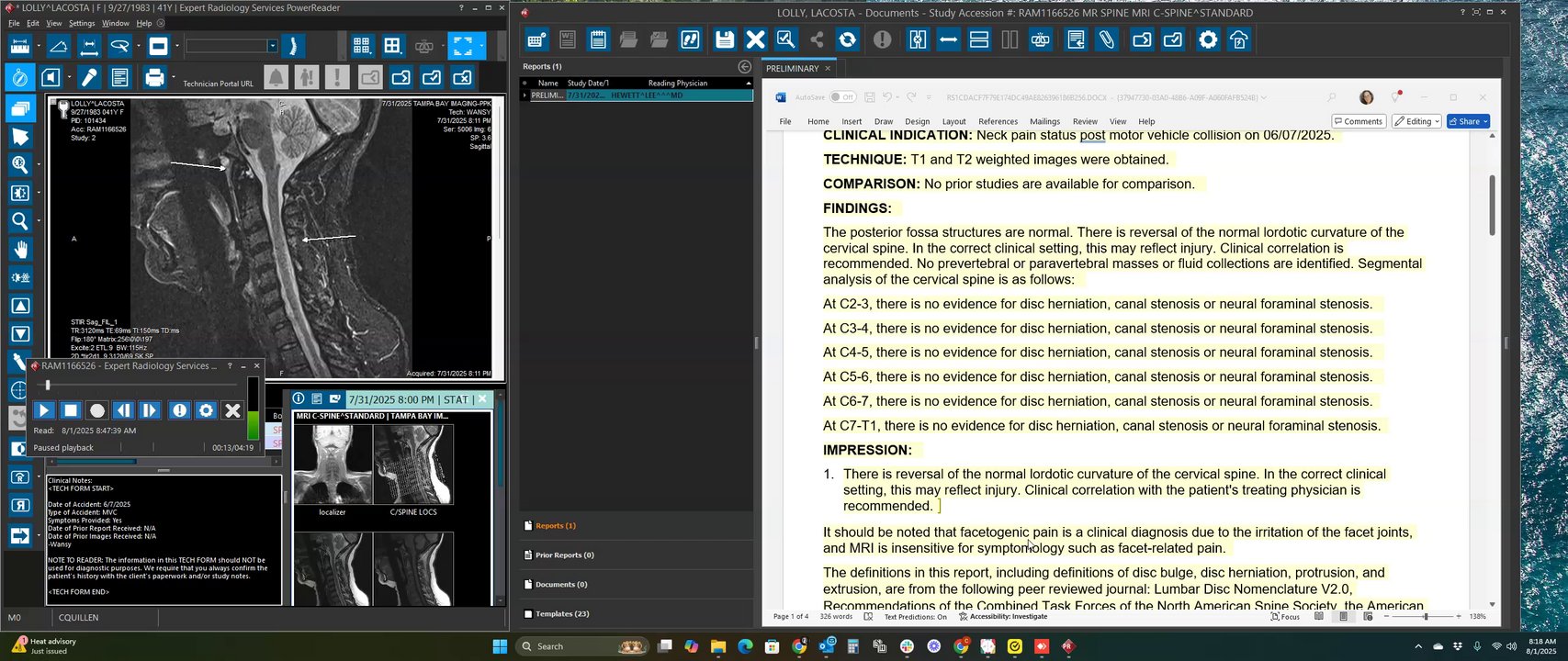The image size is (1568, 661).
Task: Play the dictation audio
Action: point(43,410)
